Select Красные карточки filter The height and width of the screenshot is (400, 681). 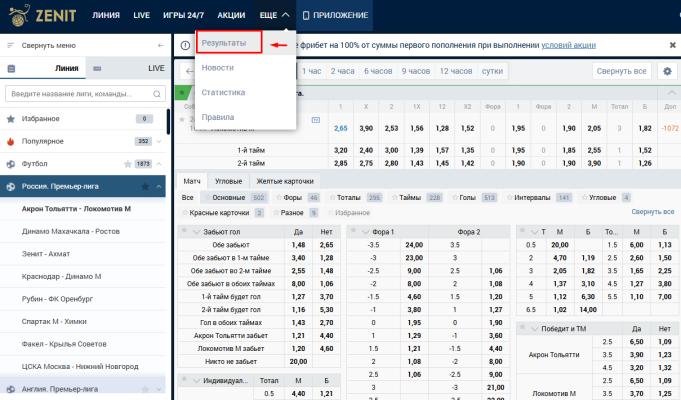(x=223, y=213)
